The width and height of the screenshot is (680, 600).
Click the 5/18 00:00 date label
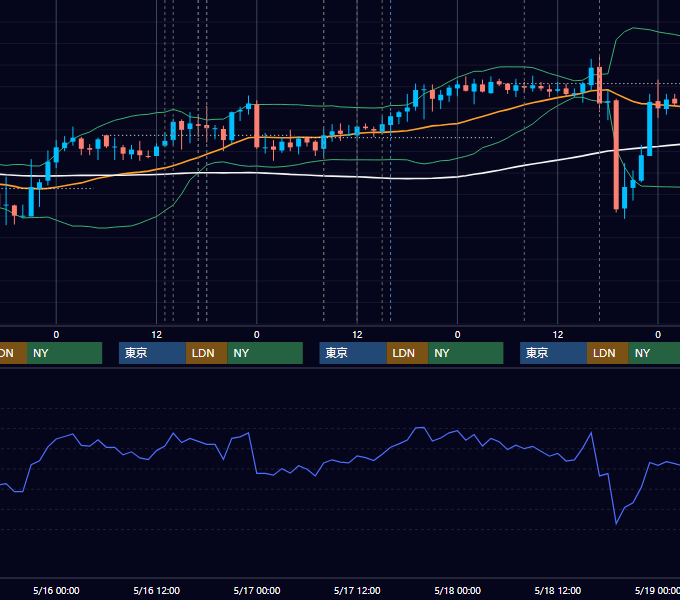(x=458, y=590)
